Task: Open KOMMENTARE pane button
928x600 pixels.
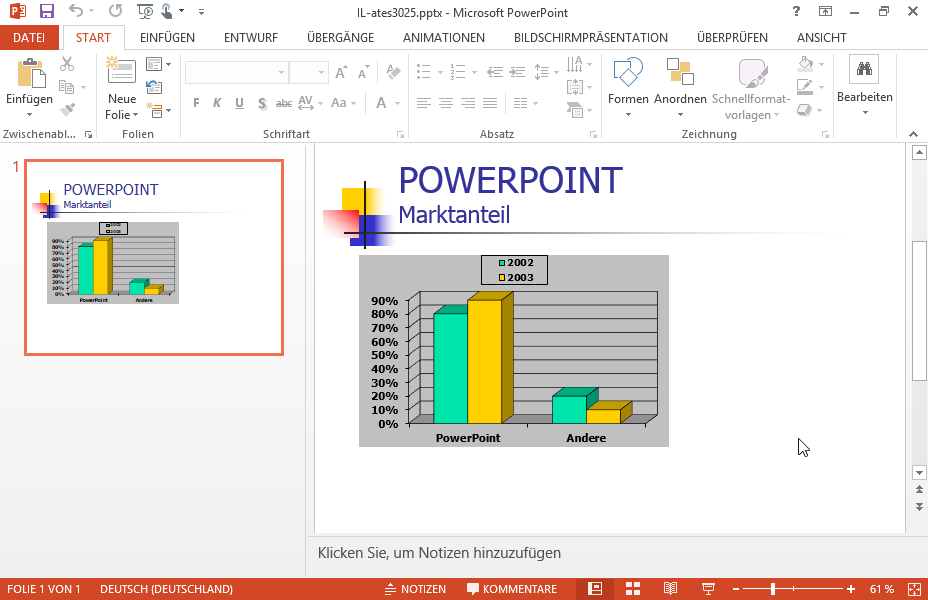Action: (x=512, y=589)
